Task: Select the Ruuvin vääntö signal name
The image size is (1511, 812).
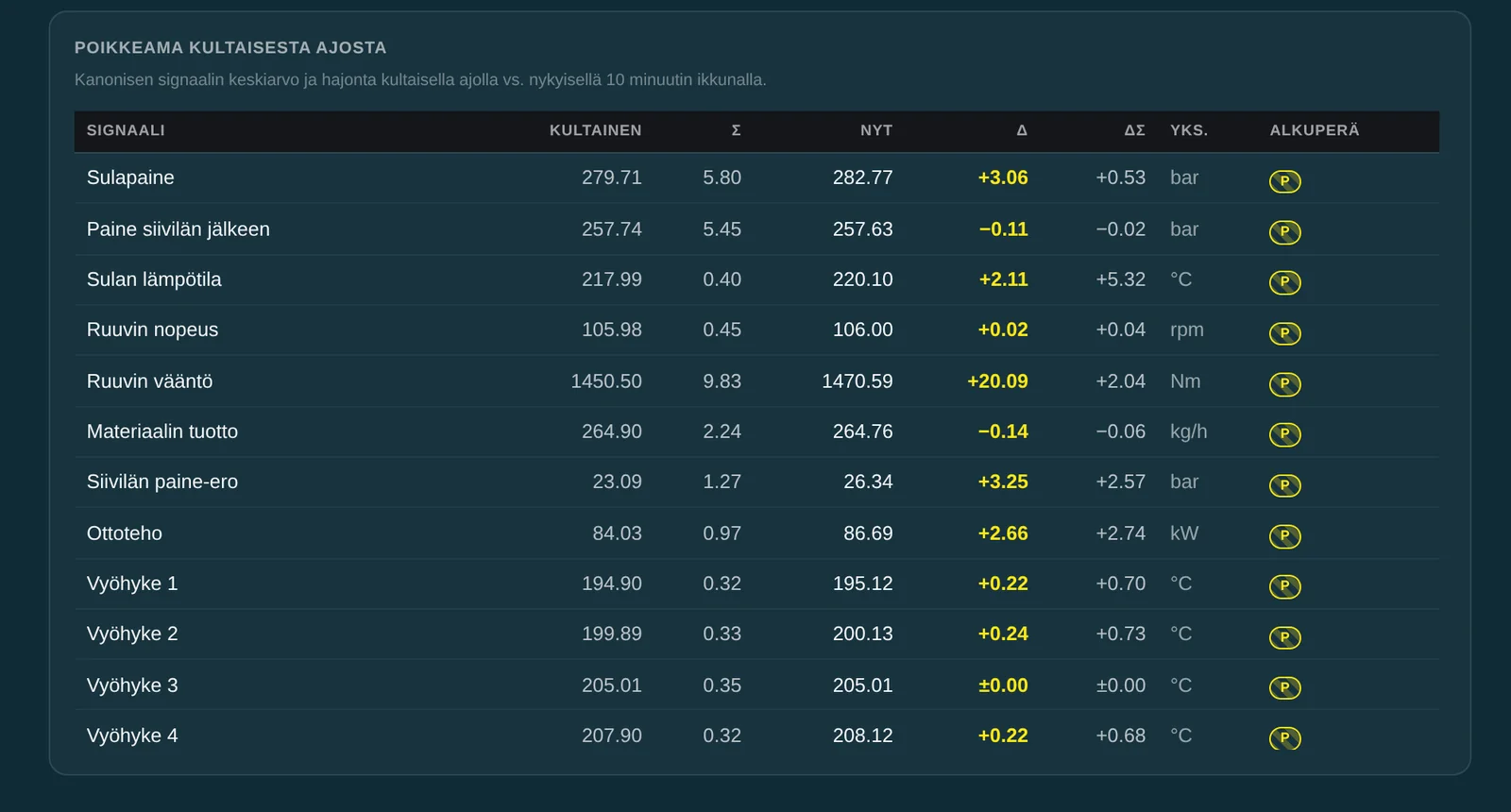Action: (149, 381)
